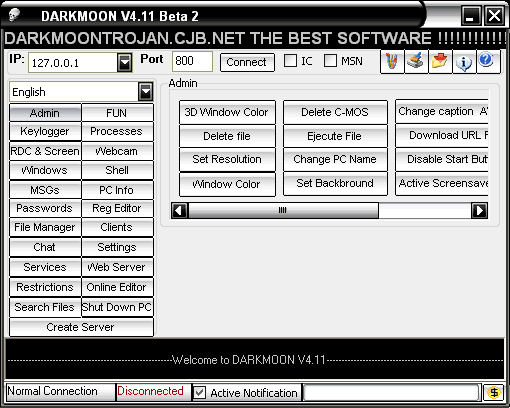Click the paintbrush cleaner icon

(x=416, y=62)
